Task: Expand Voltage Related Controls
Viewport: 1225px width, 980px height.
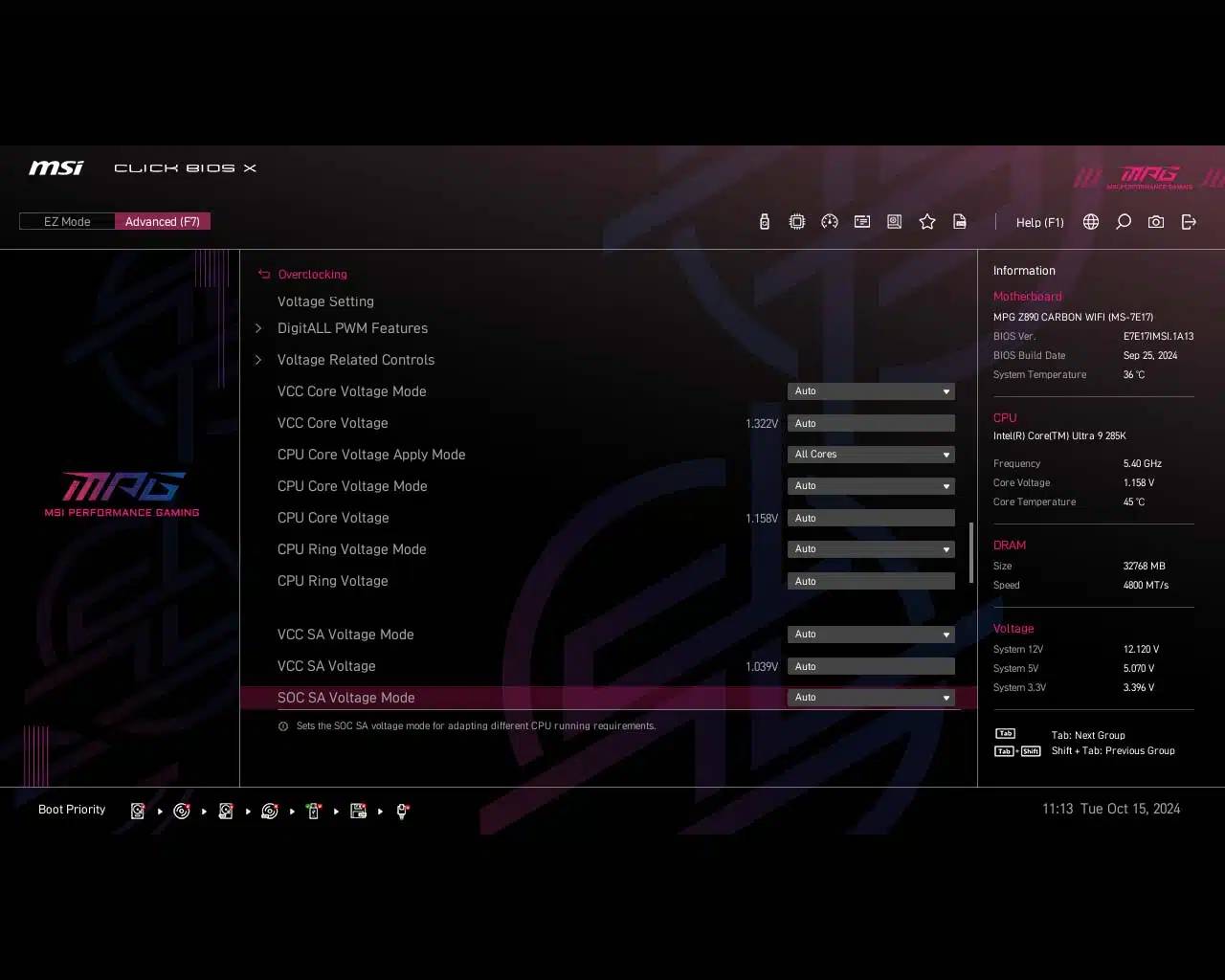Action: [x=355, y=360]
